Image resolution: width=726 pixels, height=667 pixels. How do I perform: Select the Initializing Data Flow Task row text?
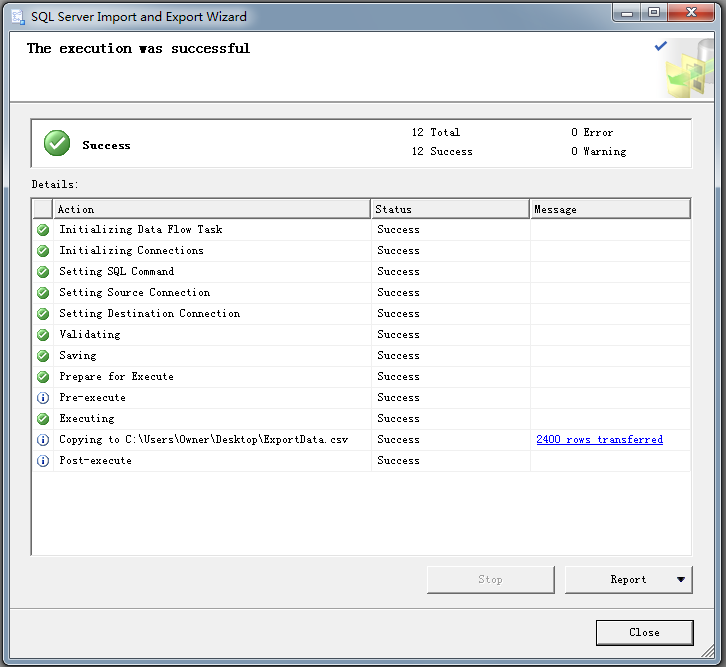click(141, 230)
